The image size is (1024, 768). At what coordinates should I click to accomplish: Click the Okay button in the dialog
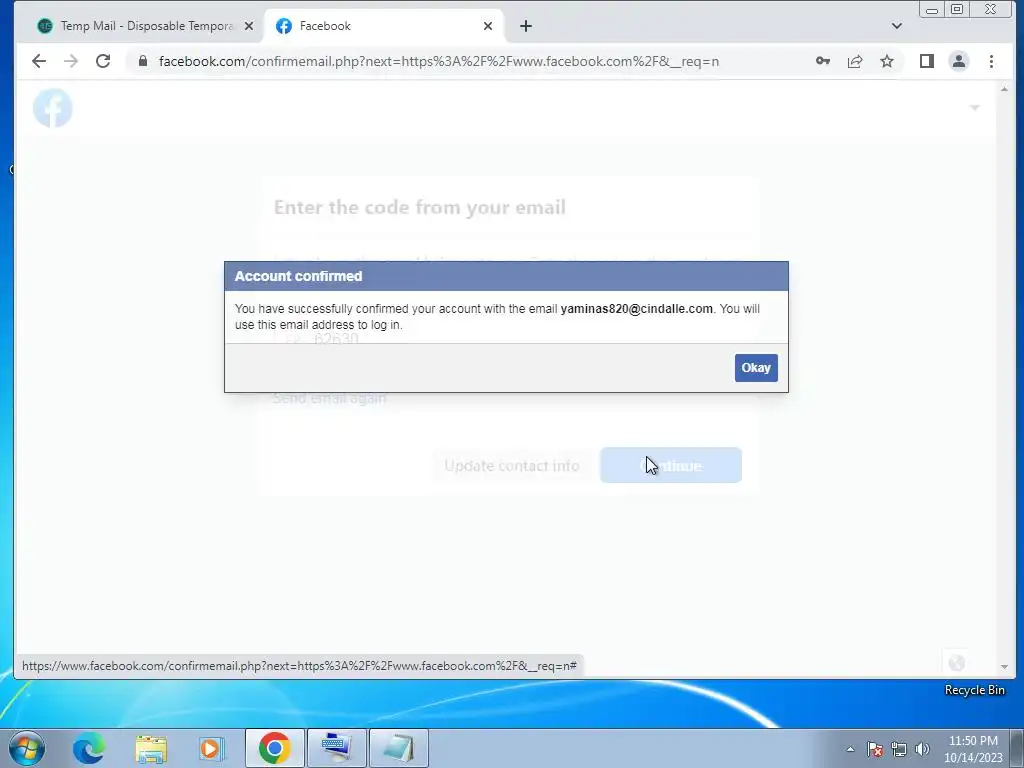tap(756, 368)
